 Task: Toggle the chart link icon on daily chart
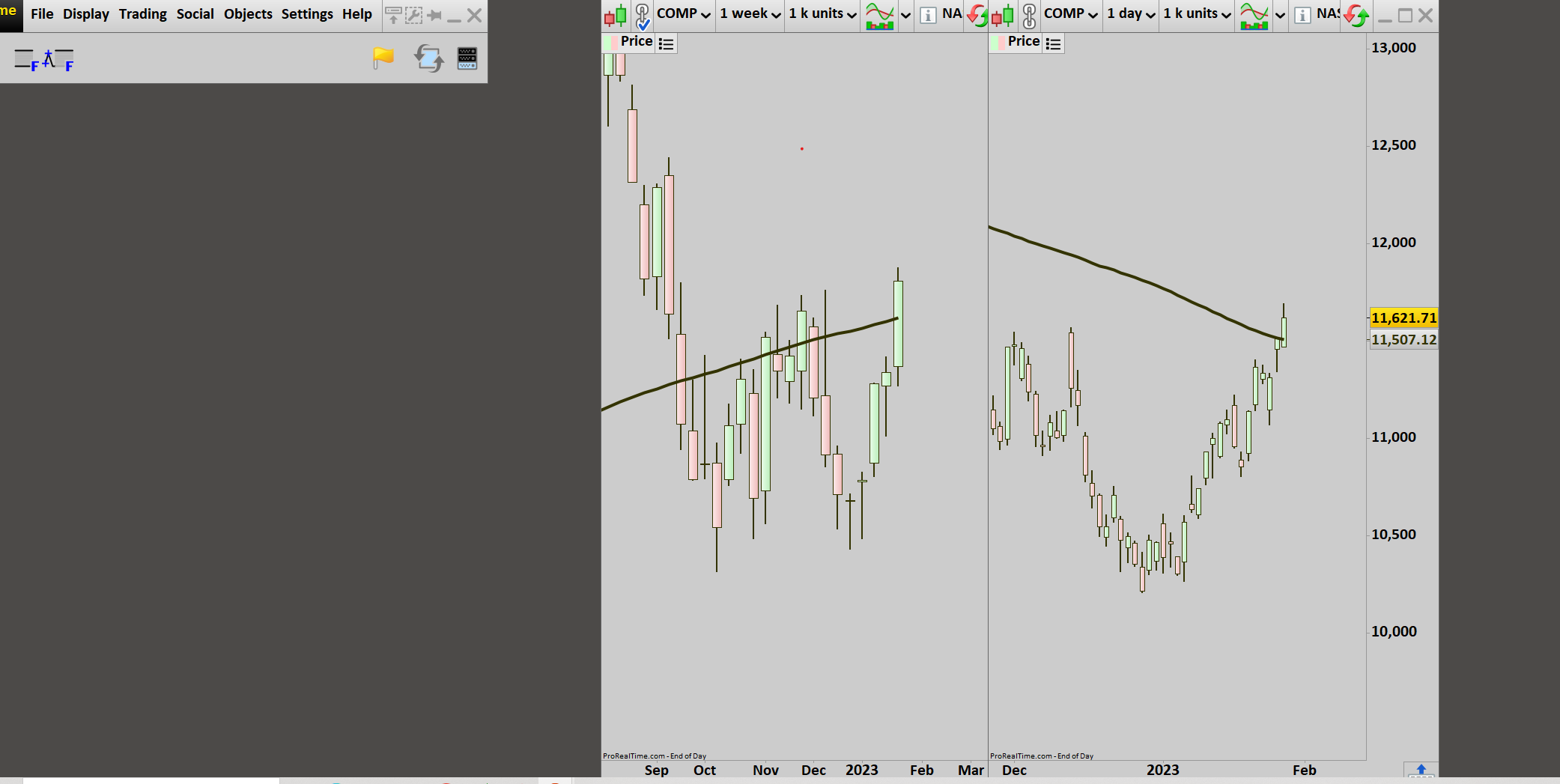(1030, 16)
